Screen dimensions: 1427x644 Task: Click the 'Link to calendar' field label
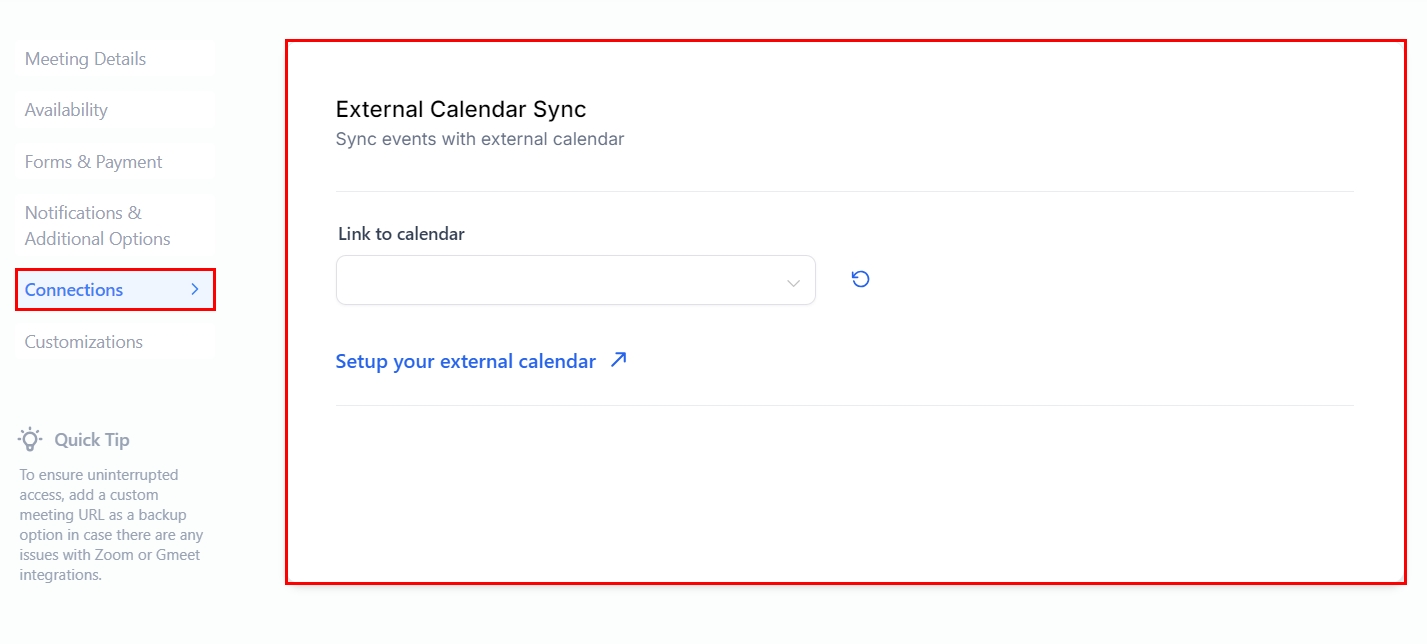coord(401,234)
